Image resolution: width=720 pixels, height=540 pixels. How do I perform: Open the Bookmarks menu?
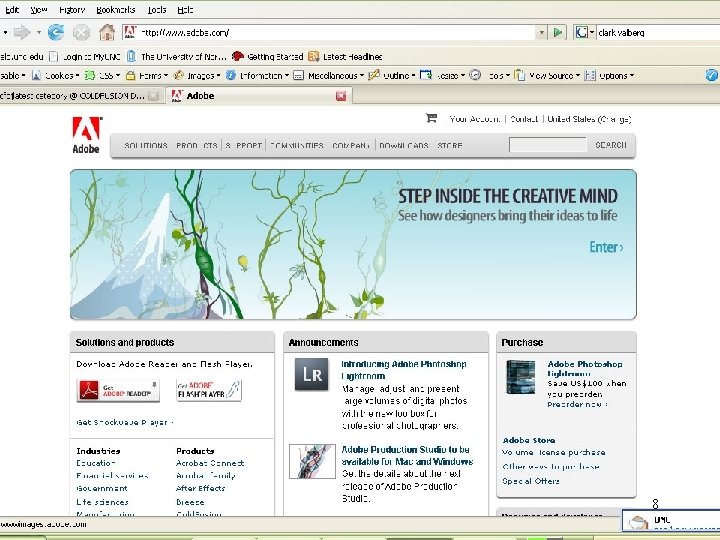[116, 9]
